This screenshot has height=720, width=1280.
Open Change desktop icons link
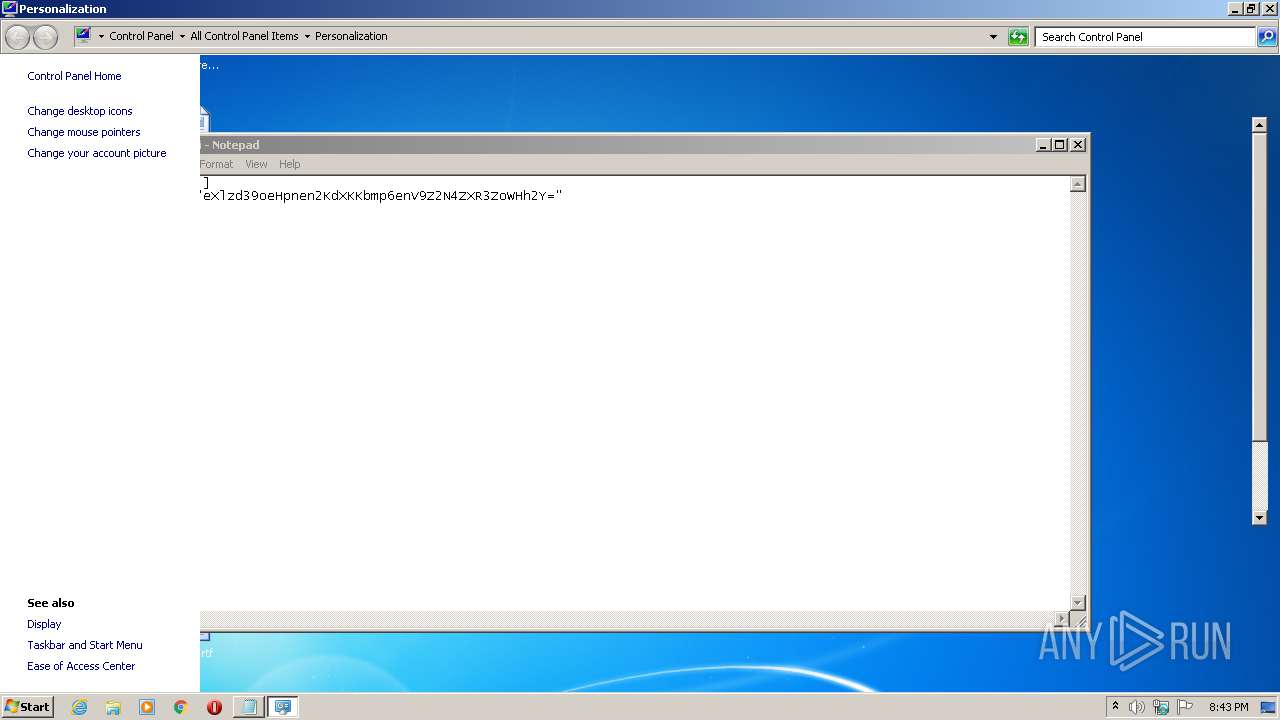coord(80,111)
